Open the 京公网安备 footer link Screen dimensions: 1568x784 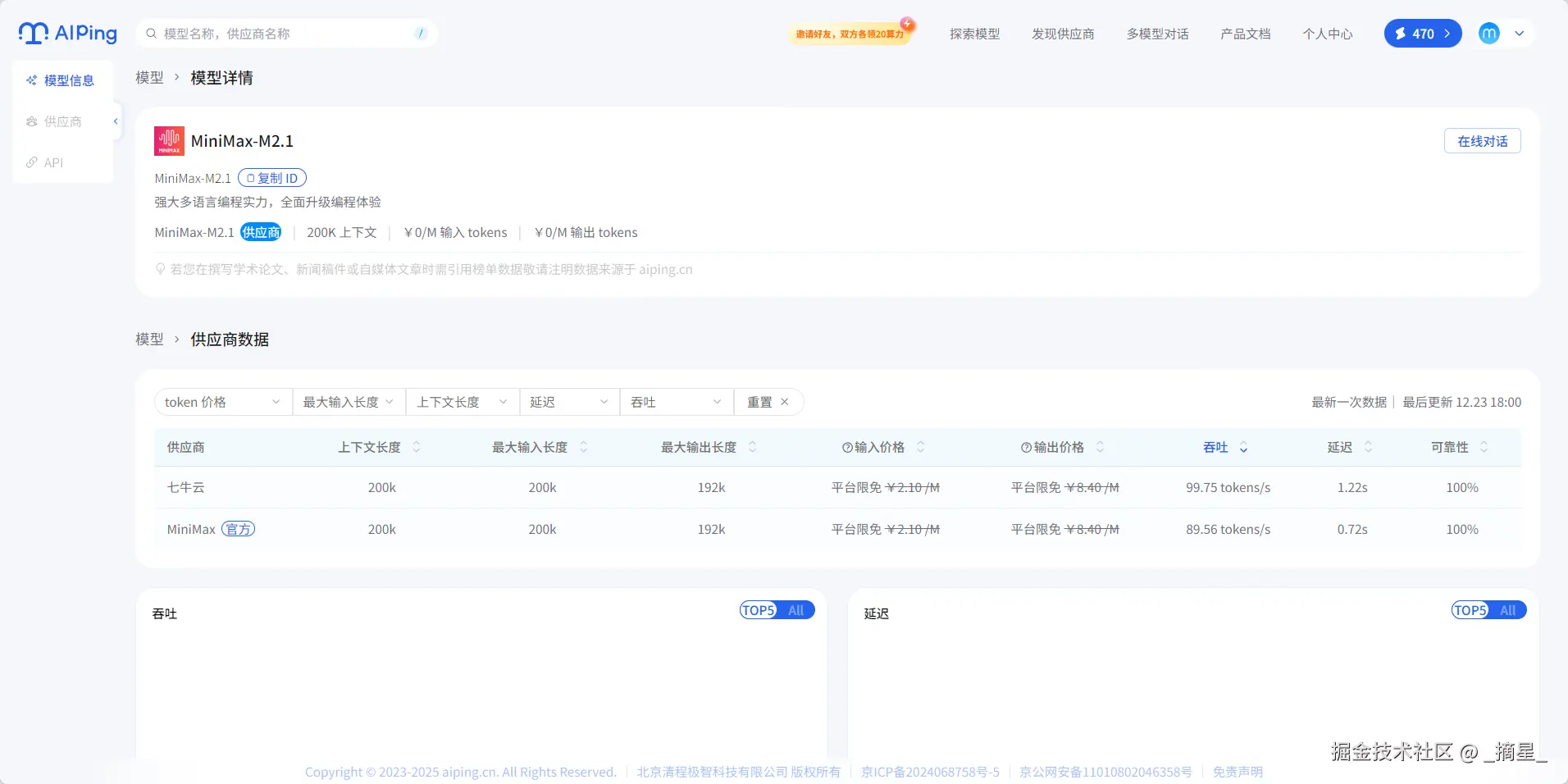pos(1105,772)
